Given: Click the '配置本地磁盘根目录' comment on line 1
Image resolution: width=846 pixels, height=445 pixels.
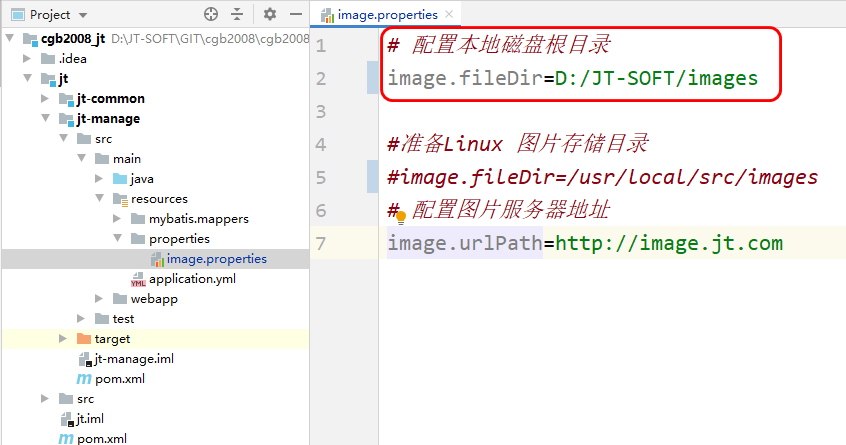Looking at the screenshot, I should (x=511, y=45).
